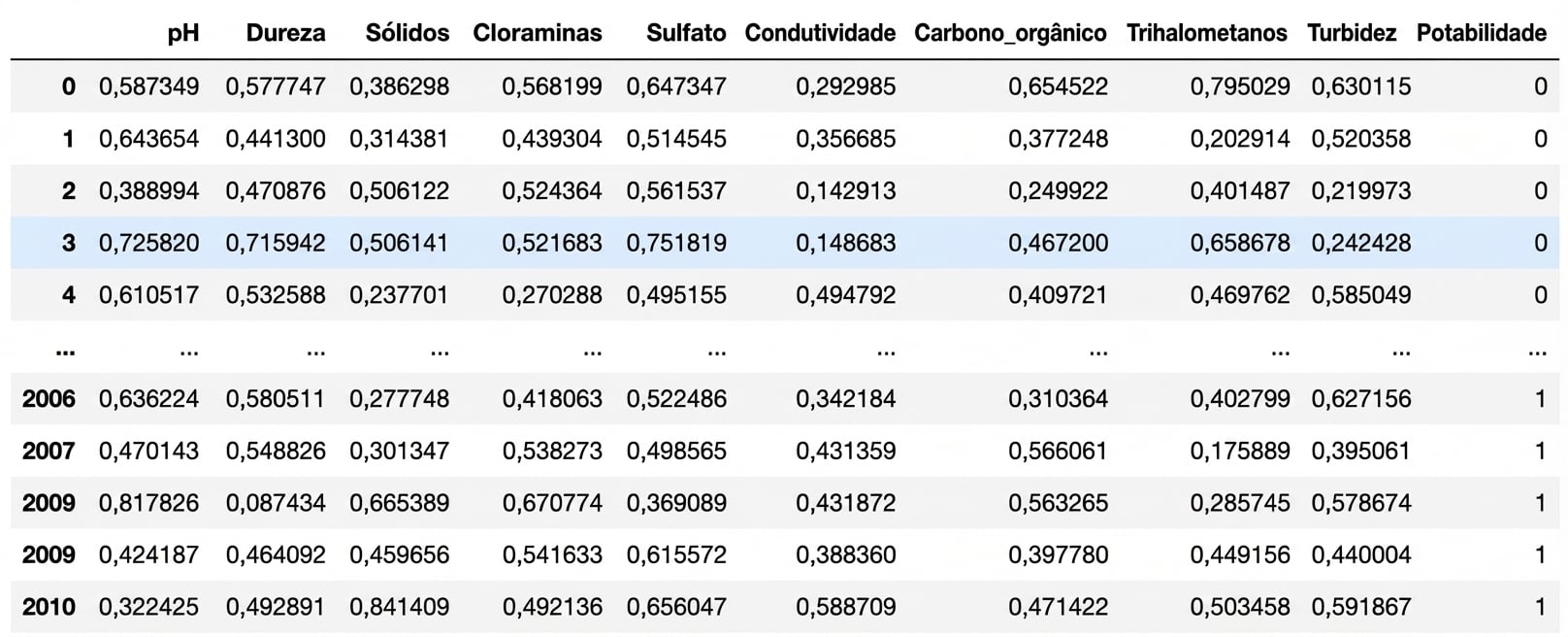Select Dureza value 0,715942
Screen dimensions: 1568x637
(x=276, y=243)
